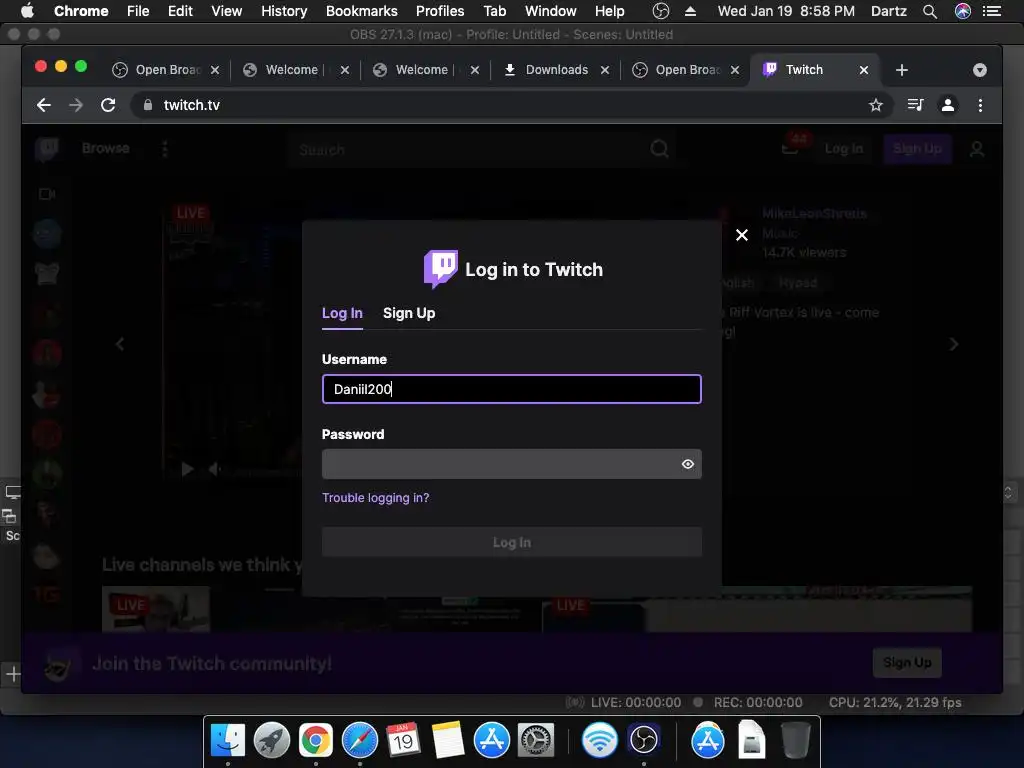
Task: Open the OBS app in the Dock
Action: click(644, 739)
